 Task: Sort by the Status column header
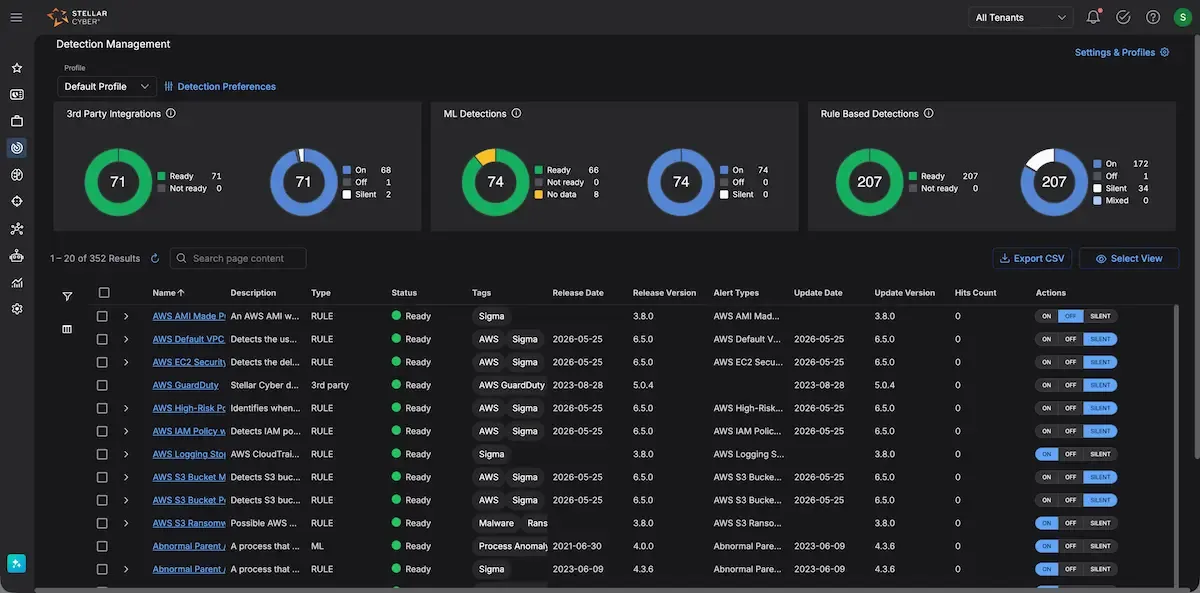(x=404, y=293)
